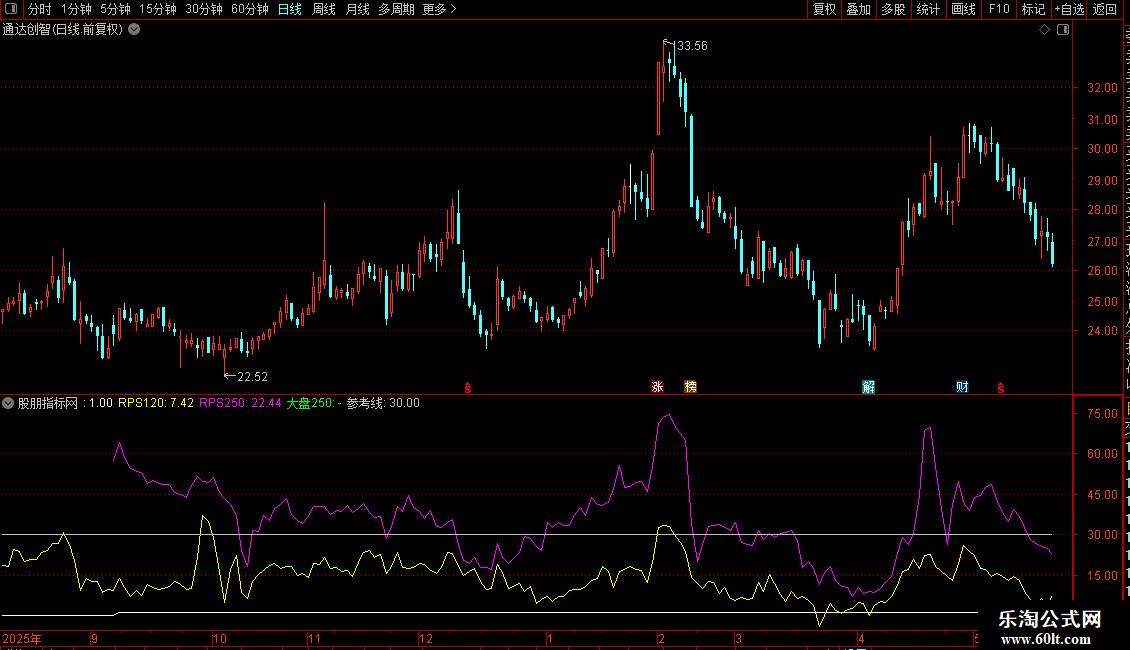Screen dimensions: 1130x650
Task: Open the dropdown next to 通达创智 title
Action: [134, 30]
